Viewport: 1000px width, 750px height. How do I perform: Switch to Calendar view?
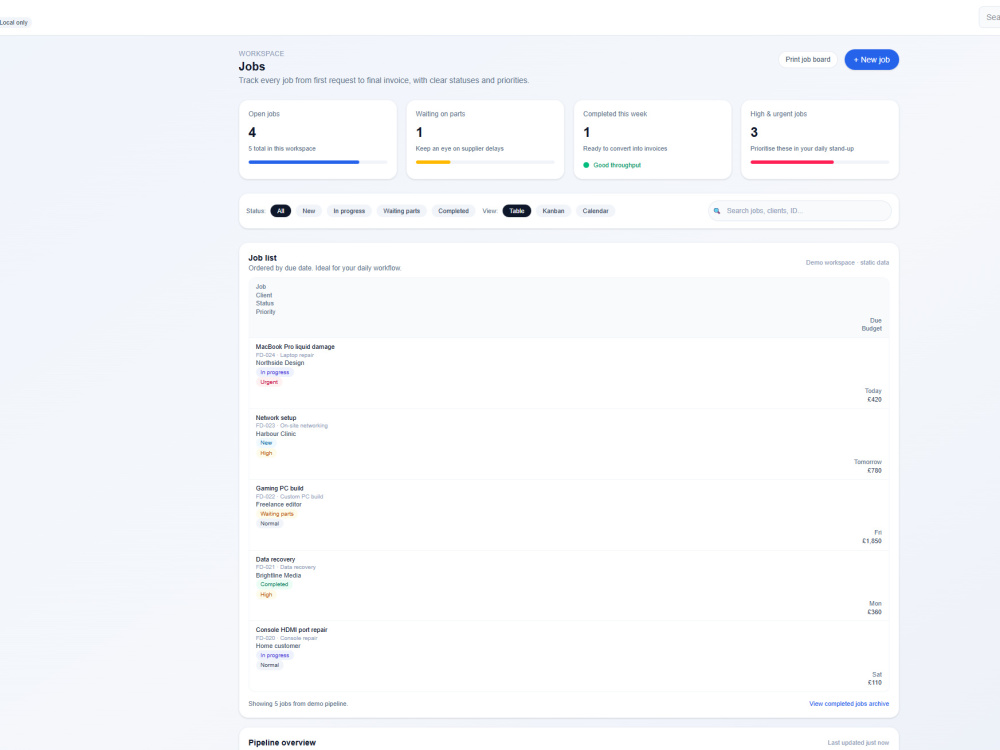[x=595, y=211]
